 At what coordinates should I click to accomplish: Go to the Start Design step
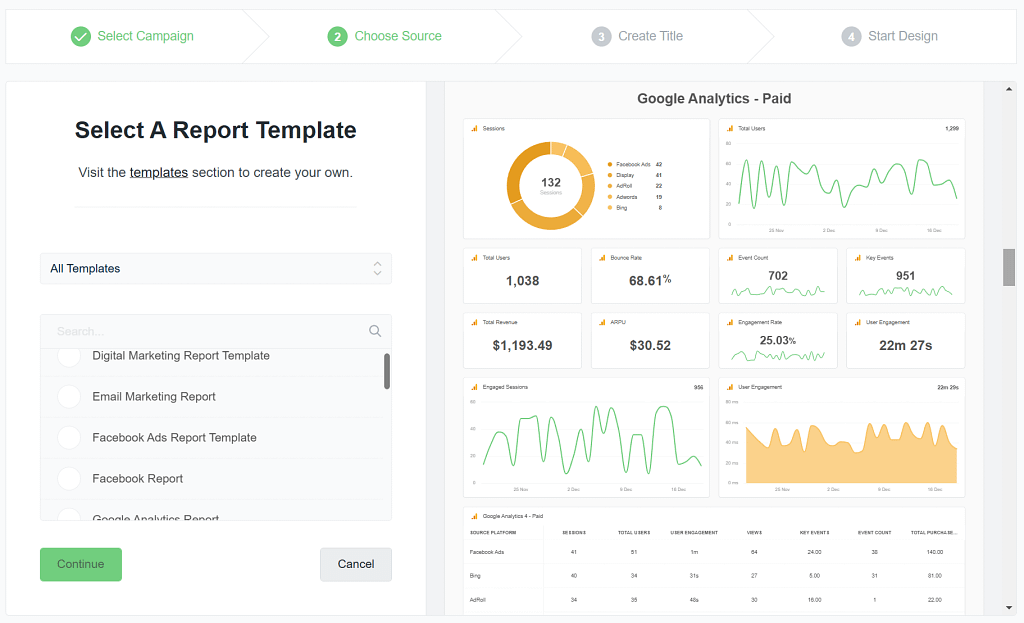coord(889,37)
